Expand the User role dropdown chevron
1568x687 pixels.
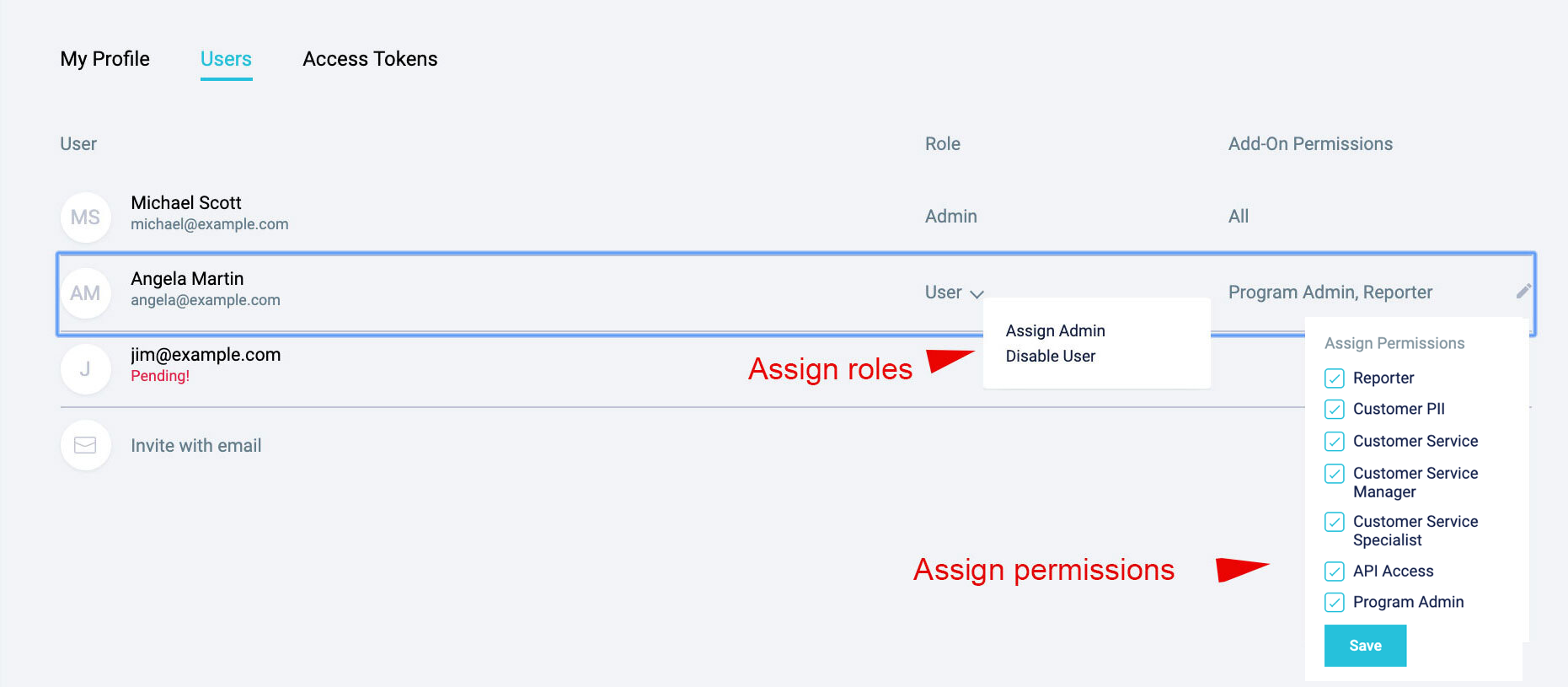pos(977,293)
